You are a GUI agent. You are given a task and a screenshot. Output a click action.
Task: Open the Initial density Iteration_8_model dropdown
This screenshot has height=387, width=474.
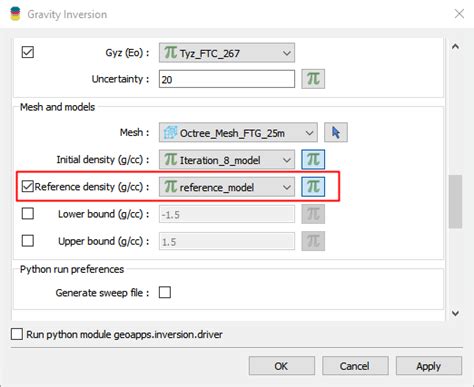pos(227,160)
